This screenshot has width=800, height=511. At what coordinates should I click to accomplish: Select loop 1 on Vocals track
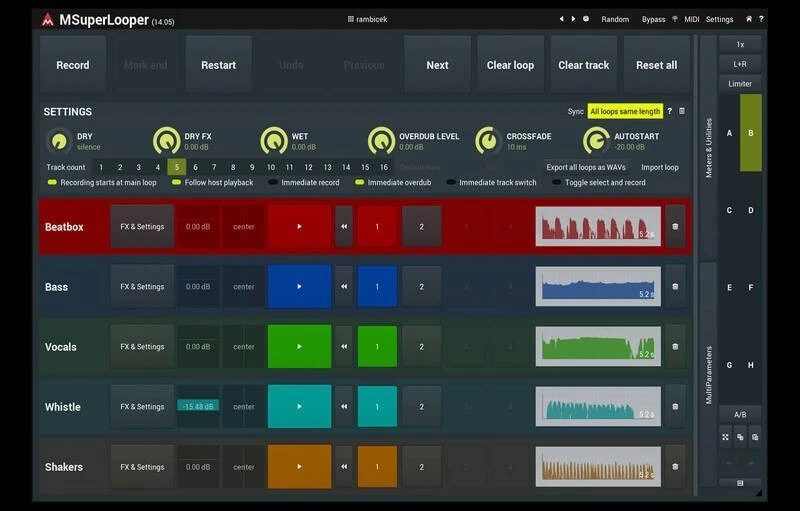coord(377,347)
